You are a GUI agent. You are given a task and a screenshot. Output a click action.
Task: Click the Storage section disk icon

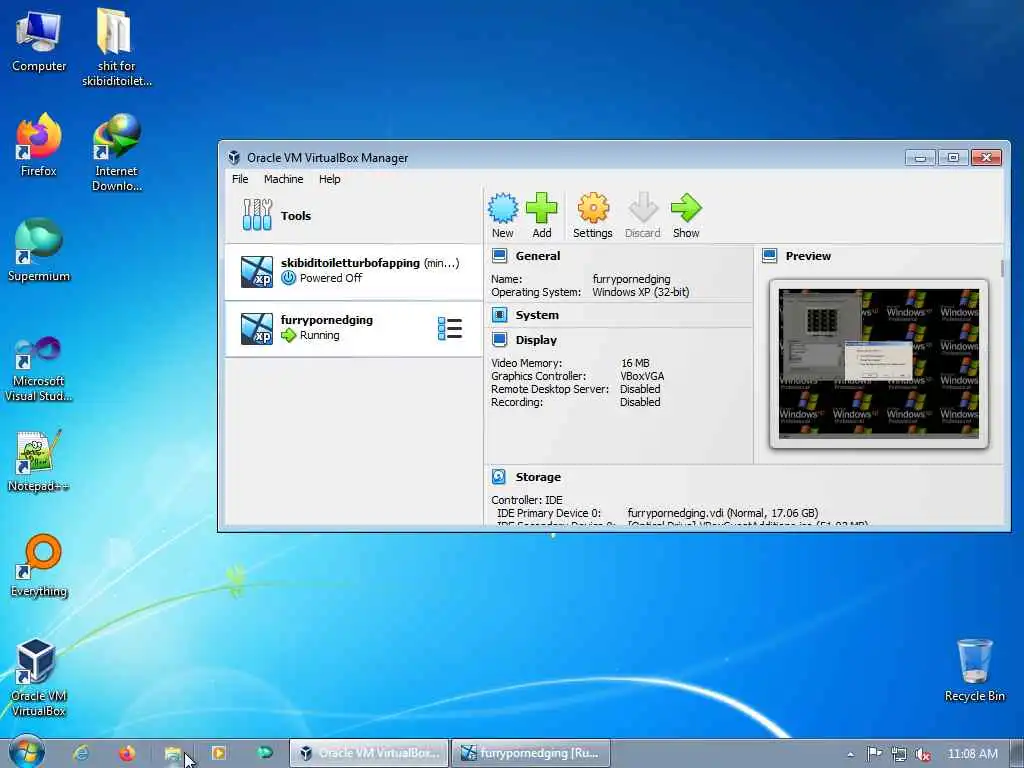(499, 477)
